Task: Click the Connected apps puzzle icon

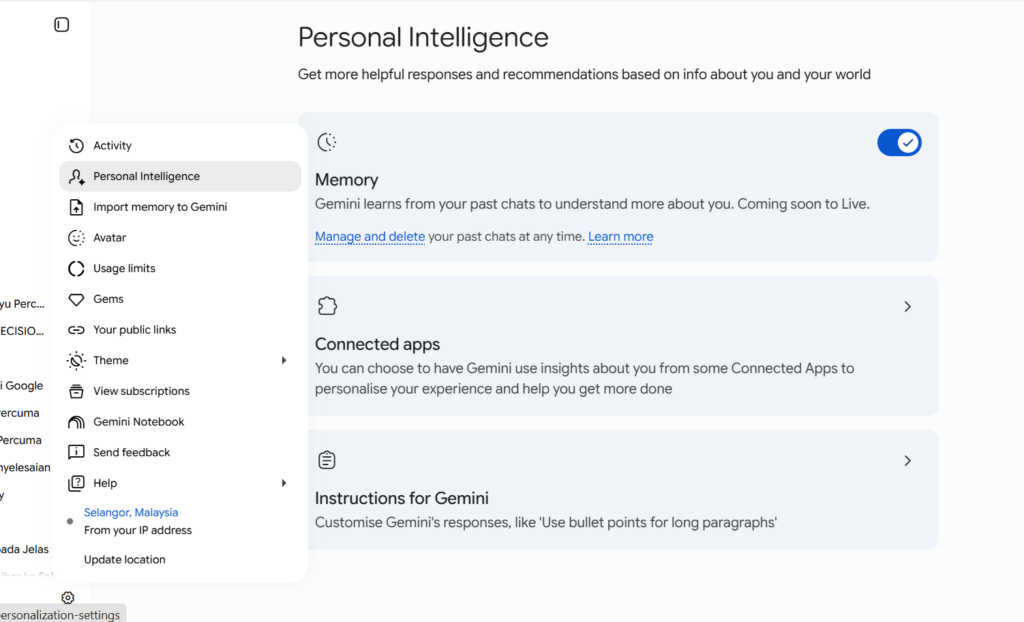Action: pos(327,306)
